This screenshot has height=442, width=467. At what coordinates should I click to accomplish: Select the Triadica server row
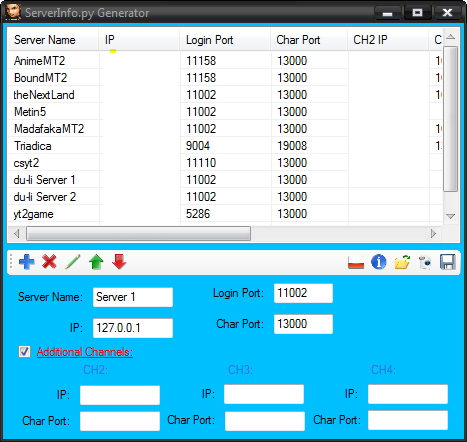click(x=225, y=146)
